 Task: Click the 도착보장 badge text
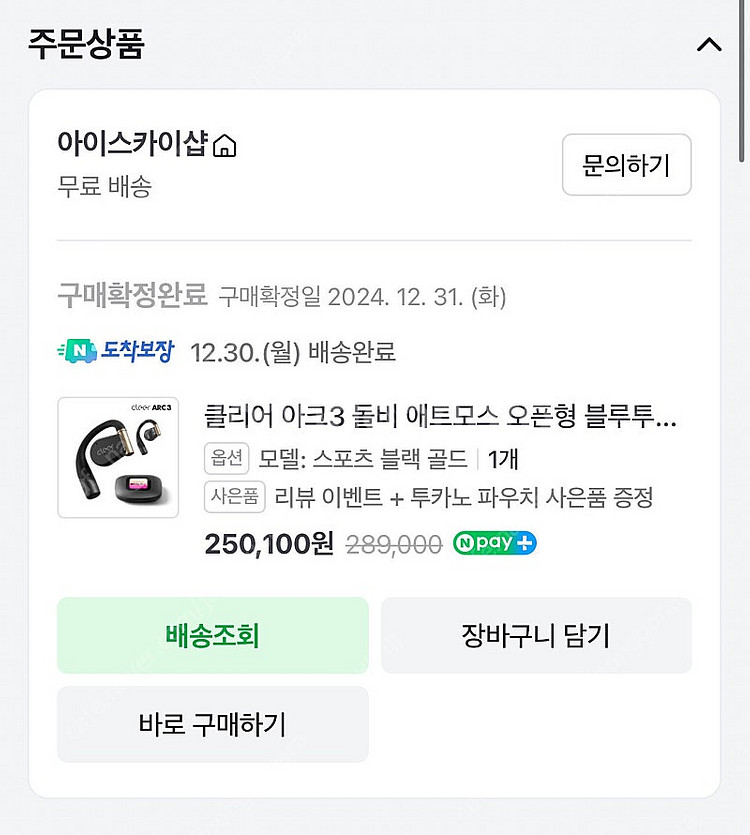(x=137, y=351)
